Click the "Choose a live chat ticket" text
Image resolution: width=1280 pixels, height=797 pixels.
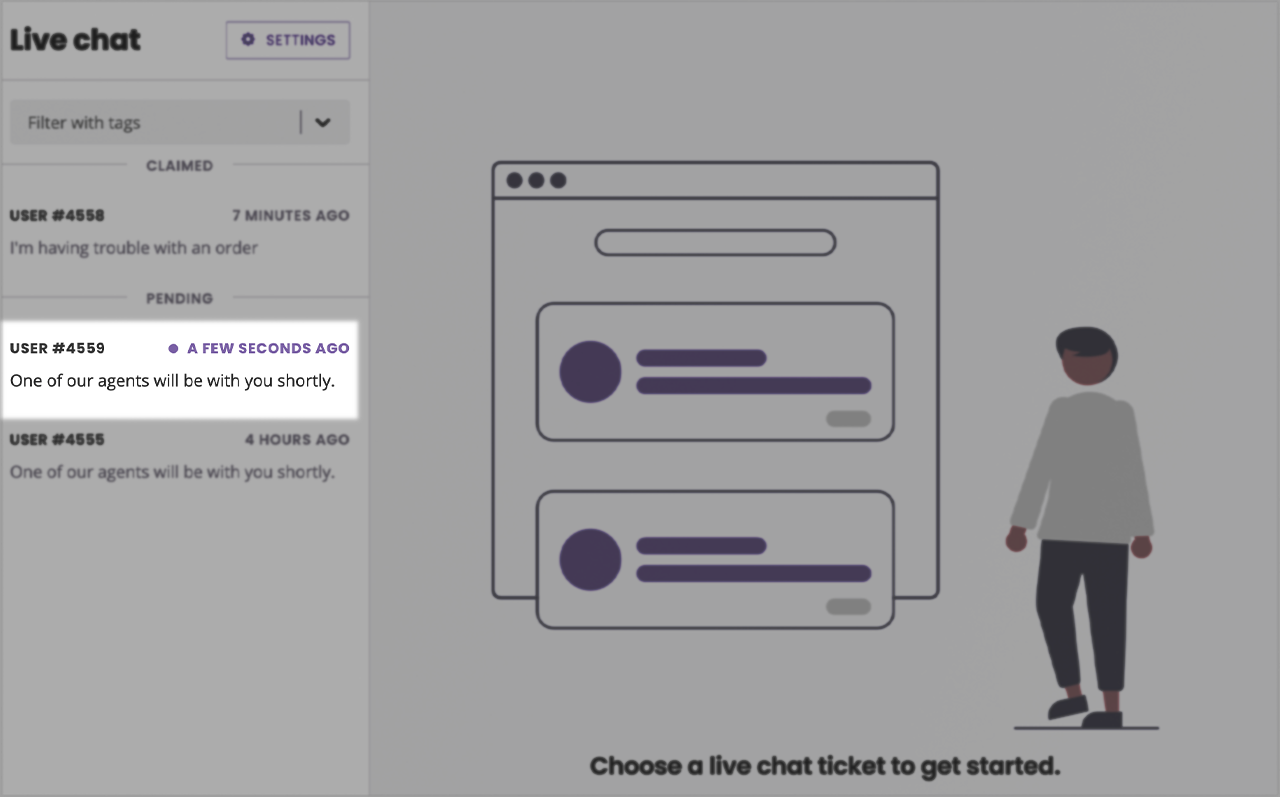[825, 767]
